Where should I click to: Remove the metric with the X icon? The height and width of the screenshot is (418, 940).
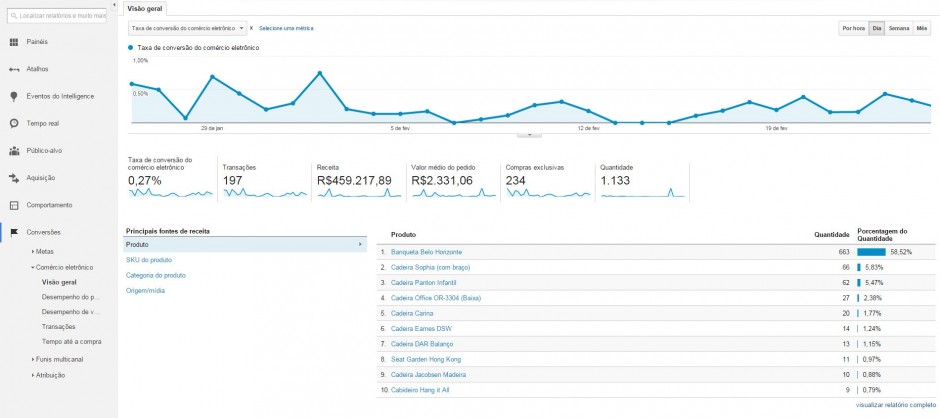point(251,28)
